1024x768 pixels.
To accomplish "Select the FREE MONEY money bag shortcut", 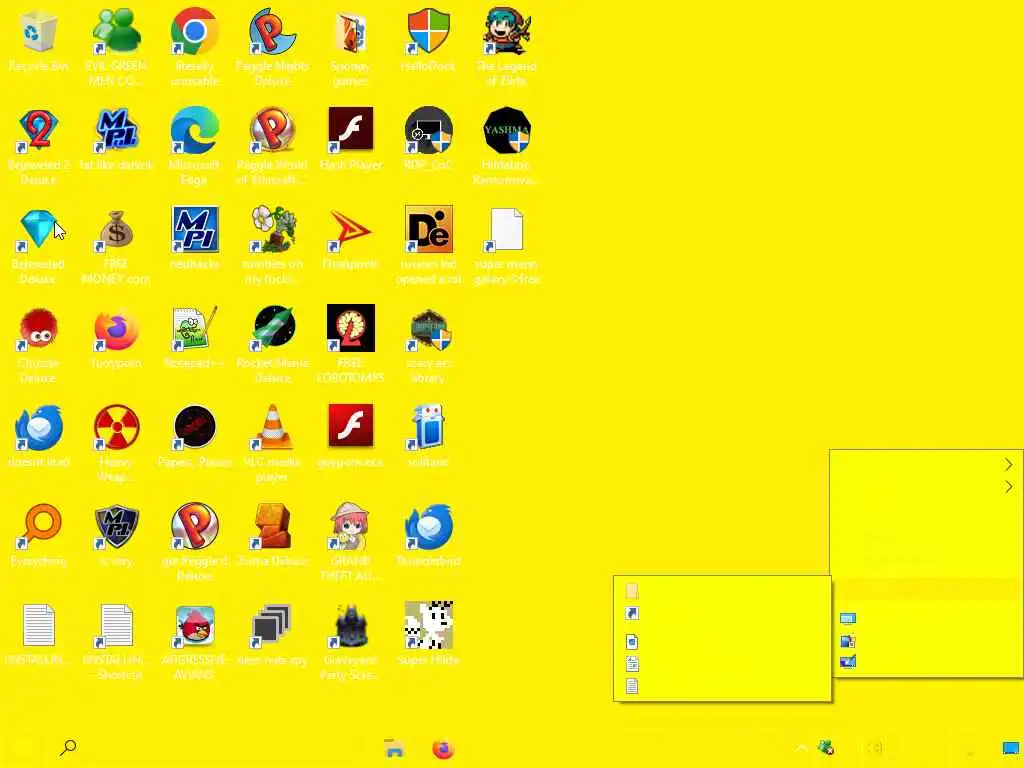I will coord(116,229).
